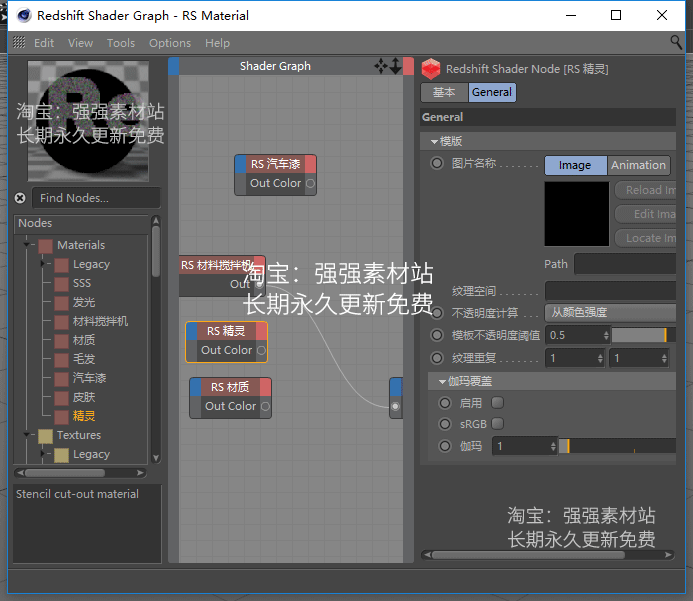Toggle animation dot for 不透明度计算
693x601 pixels.
coord(437,313)
